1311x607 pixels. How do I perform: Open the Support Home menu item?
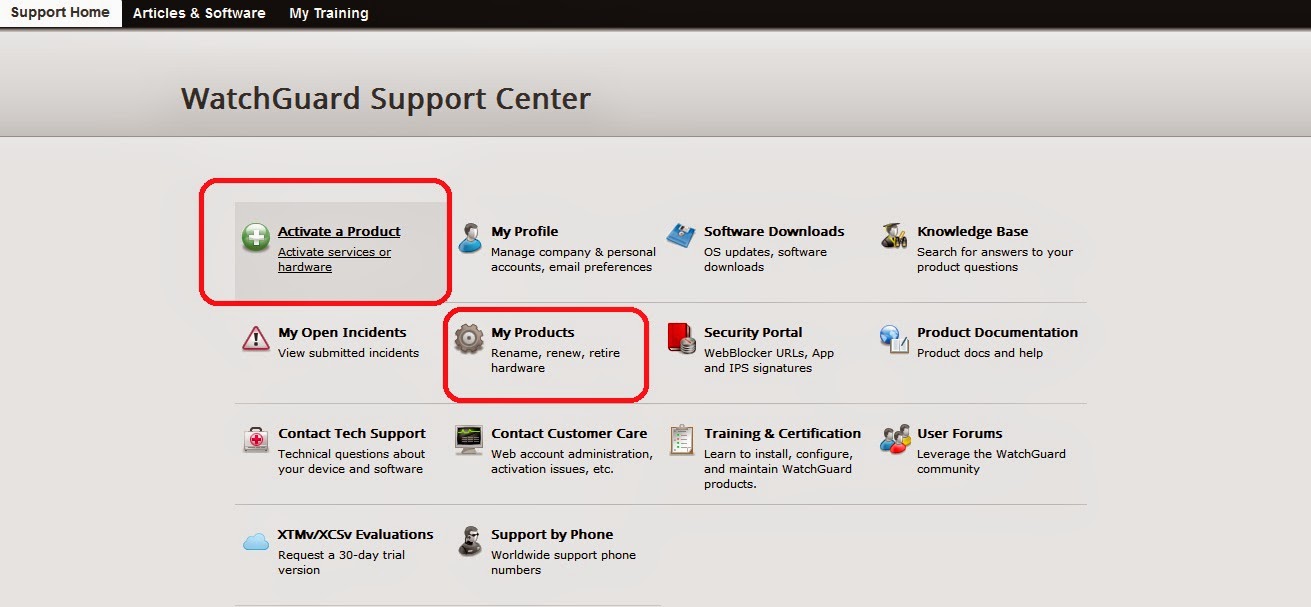pos(60,13)
